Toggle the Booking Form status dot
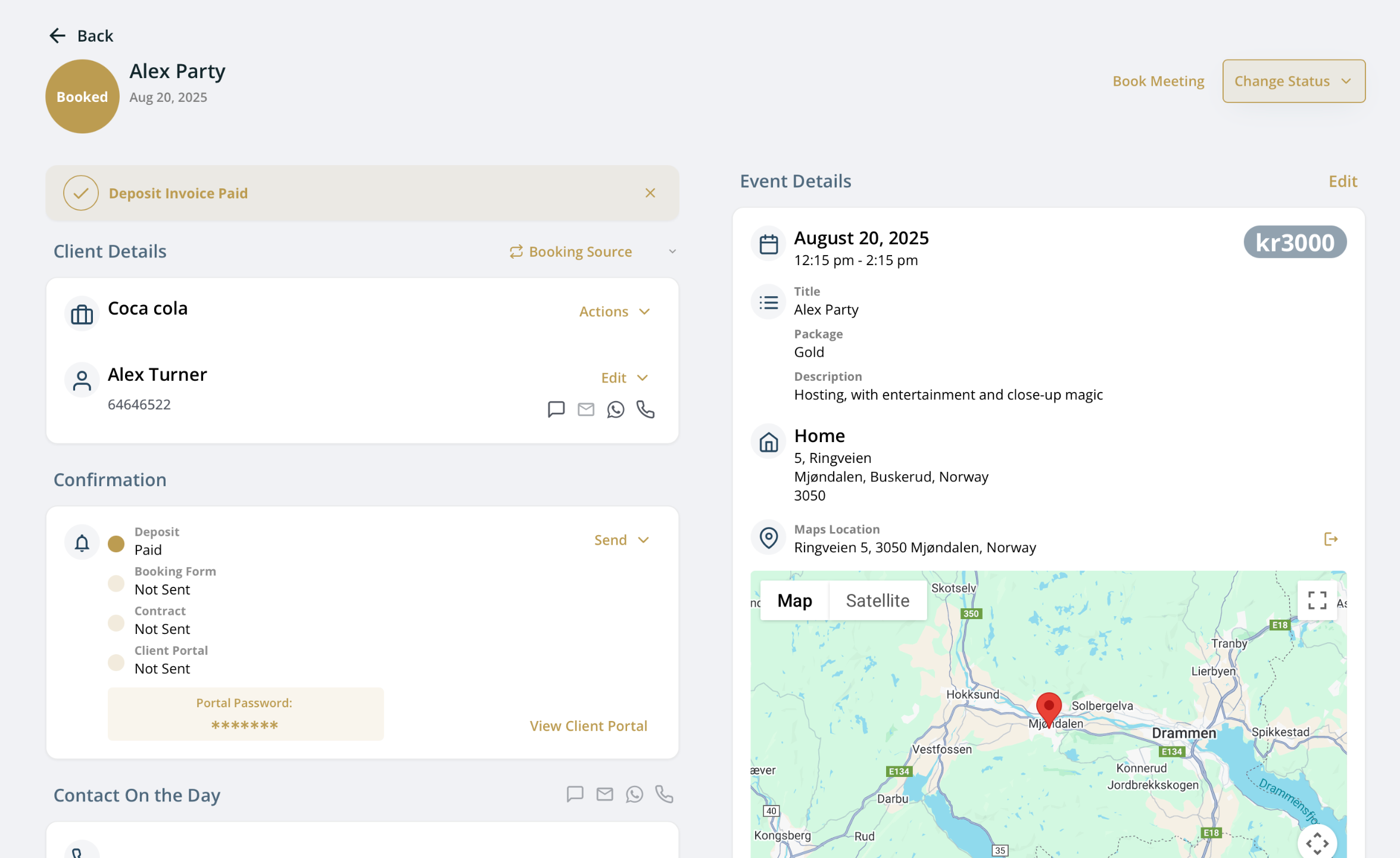Screen dimensions: 1400x858 click(x=116, y=583)
